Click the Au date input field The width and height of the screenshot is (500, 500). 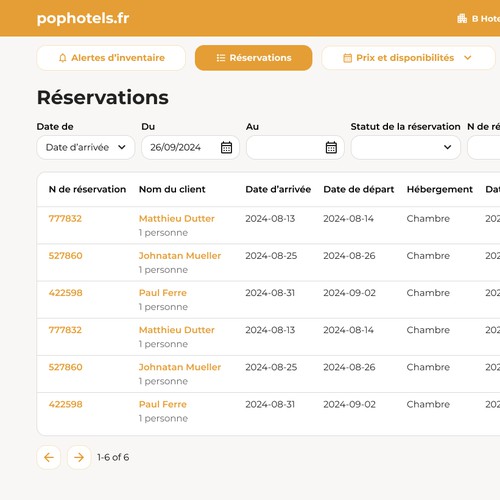click(295, 147)
